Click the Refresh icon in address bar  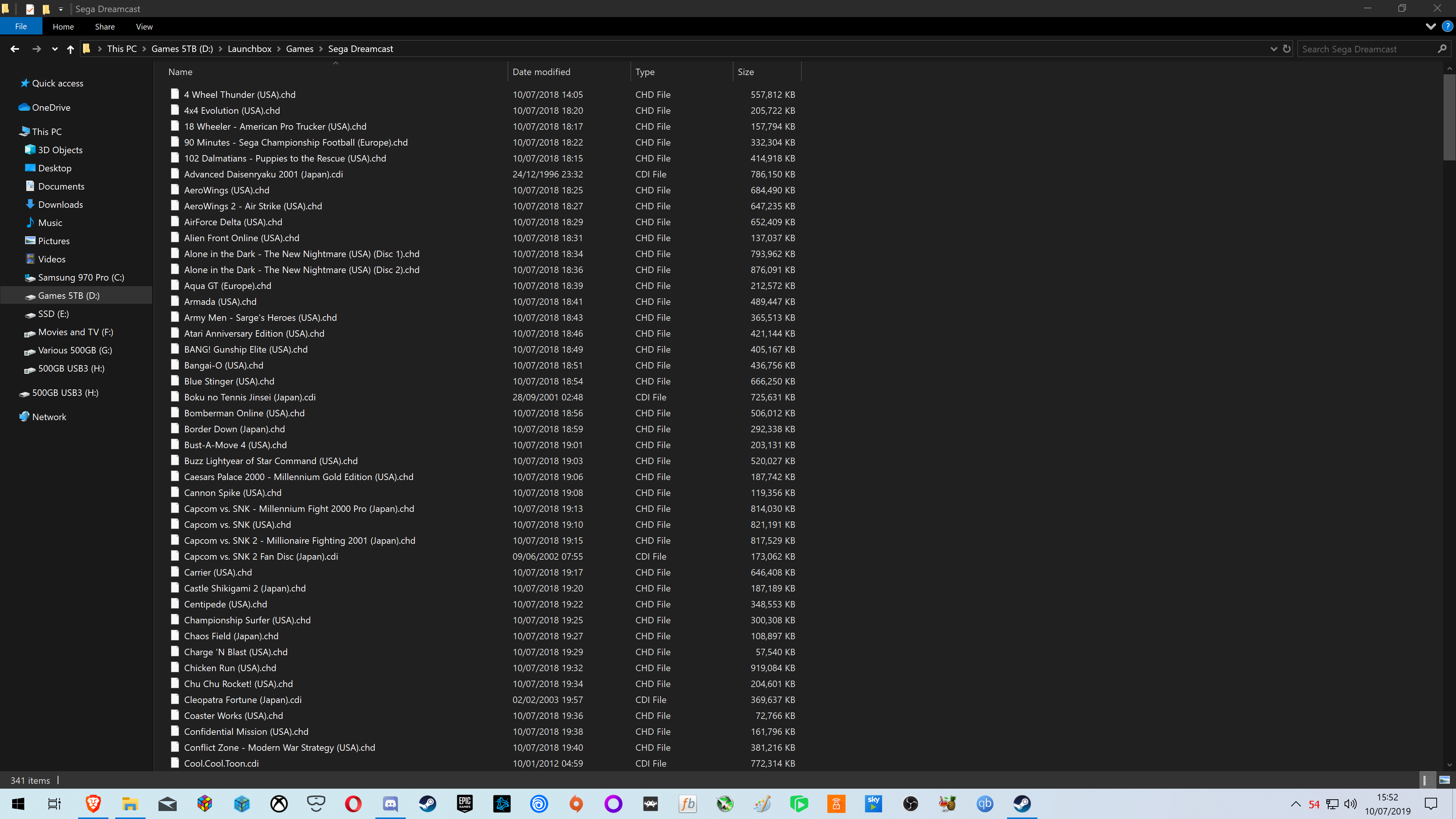click(1287, 49)
